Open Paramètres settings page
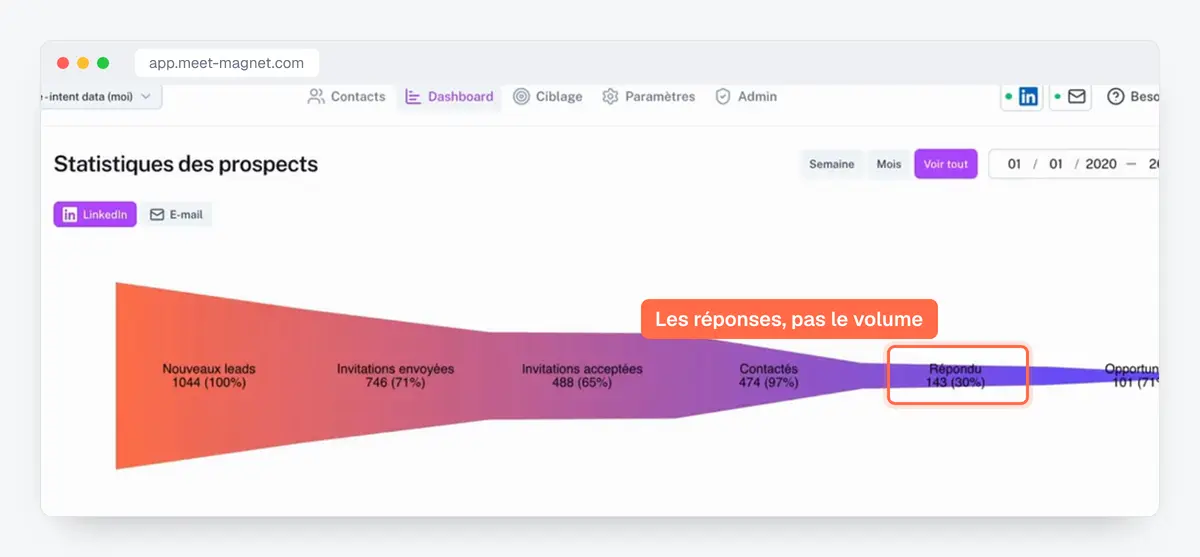This screenshot has height=557, width=1200. [x=648, y=97]
